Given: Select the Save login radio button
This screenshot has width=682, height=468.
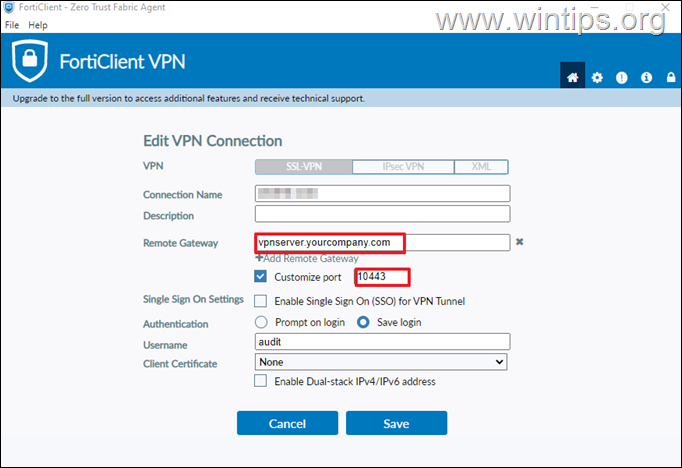Looking at the screenshot, I should tap(363, 322).
